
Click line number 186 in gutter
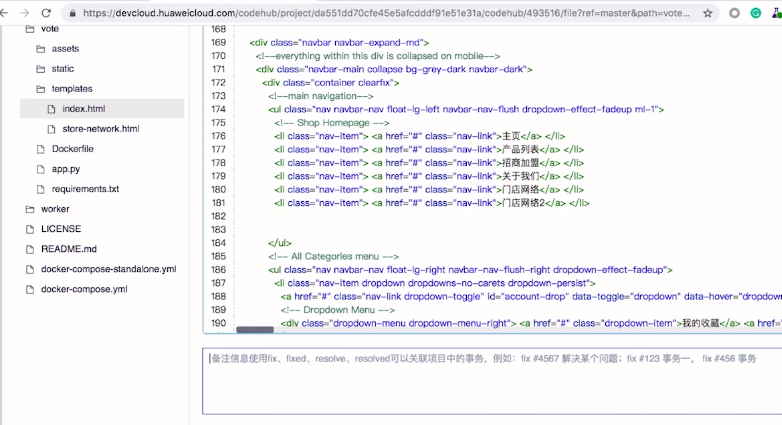coord(218,270)
